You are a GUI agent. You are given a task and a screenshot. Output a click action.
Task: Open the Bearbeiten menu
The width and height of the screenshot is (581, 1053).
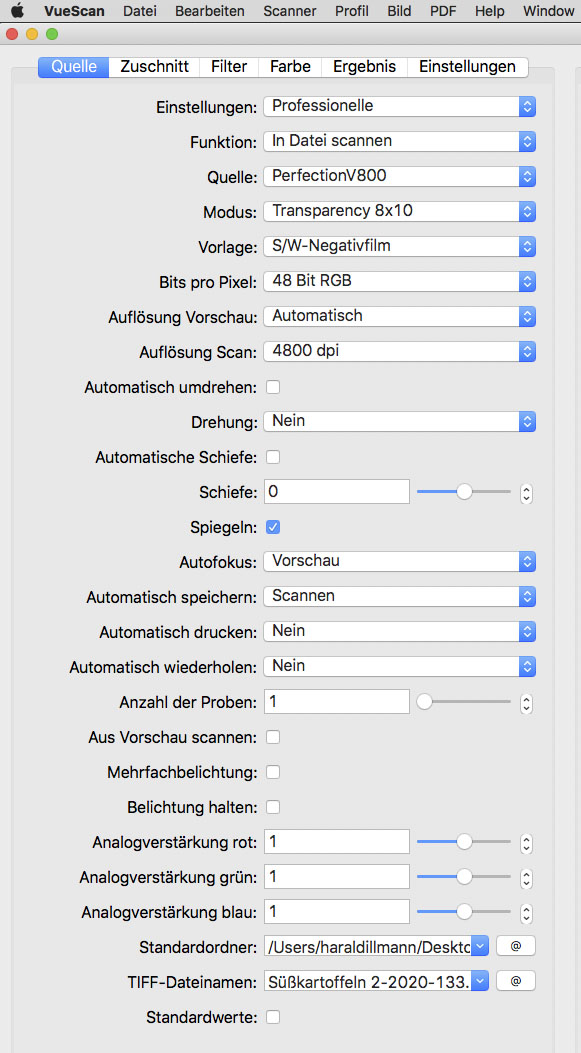210,11
